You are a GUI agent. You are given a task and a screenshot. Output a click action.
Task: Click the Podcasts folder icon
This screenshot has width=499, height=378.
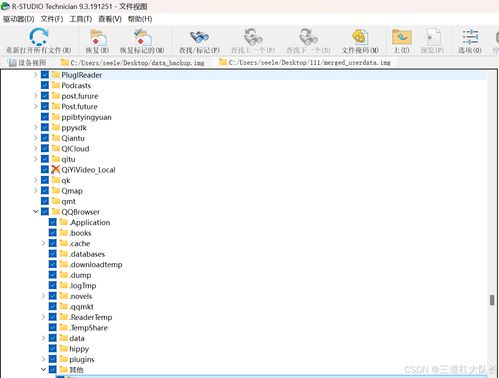coord(56,85)
